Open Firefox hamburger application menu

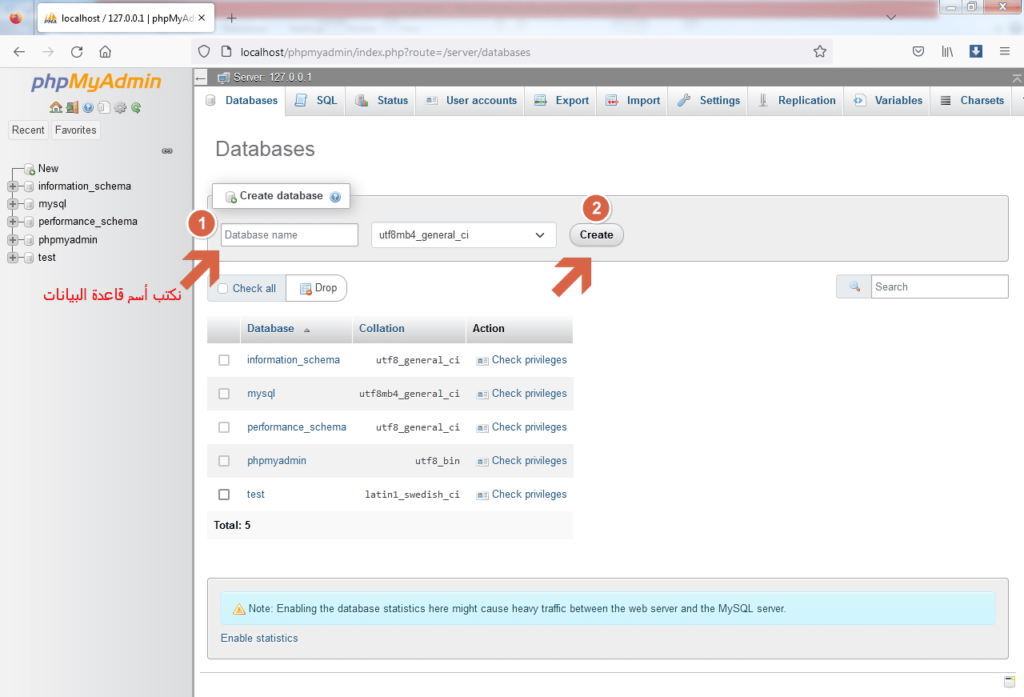[1004, 52]
